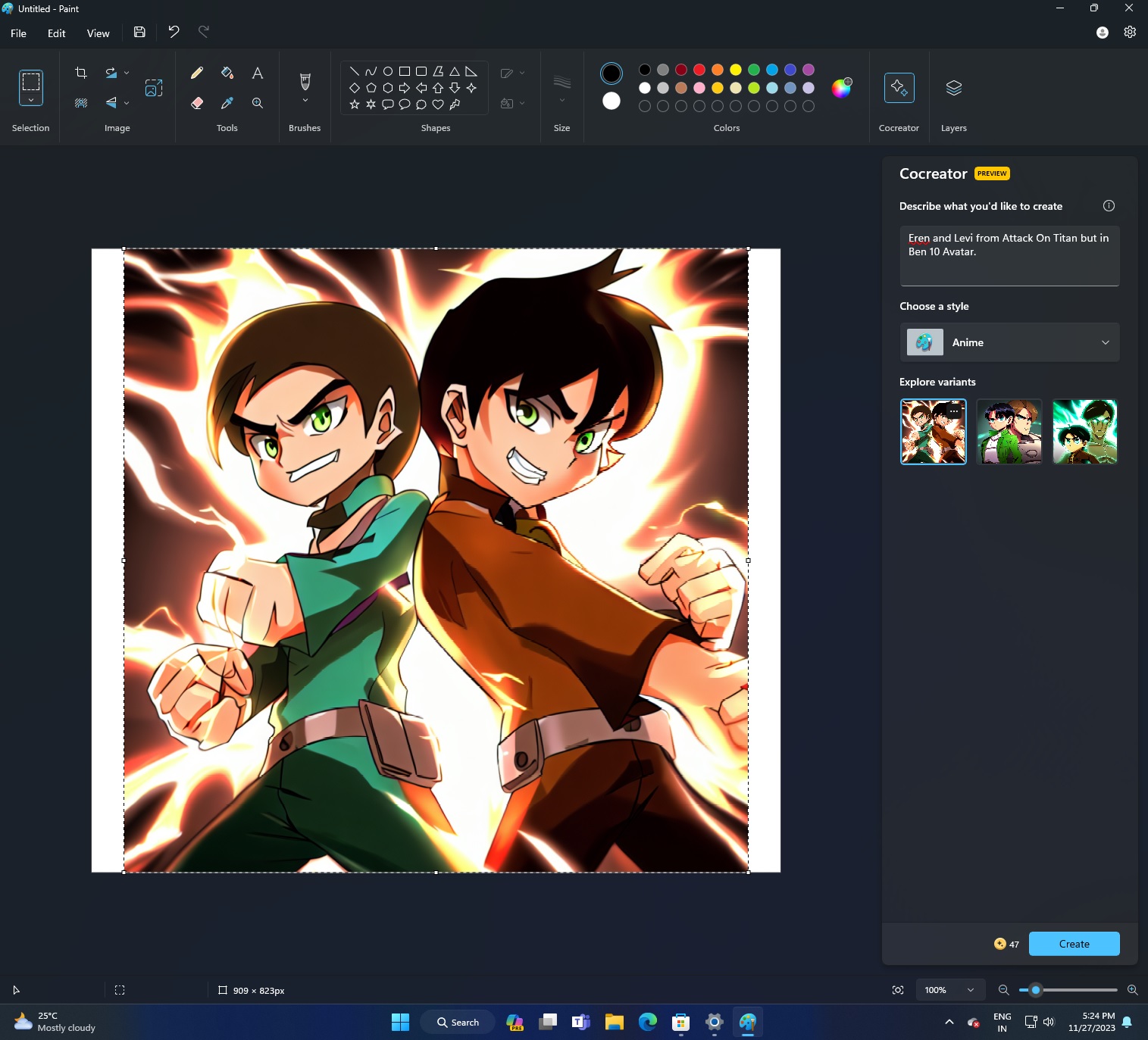
Task: Expand the Brushes dropdown chevron
Action: click(304, 99)
